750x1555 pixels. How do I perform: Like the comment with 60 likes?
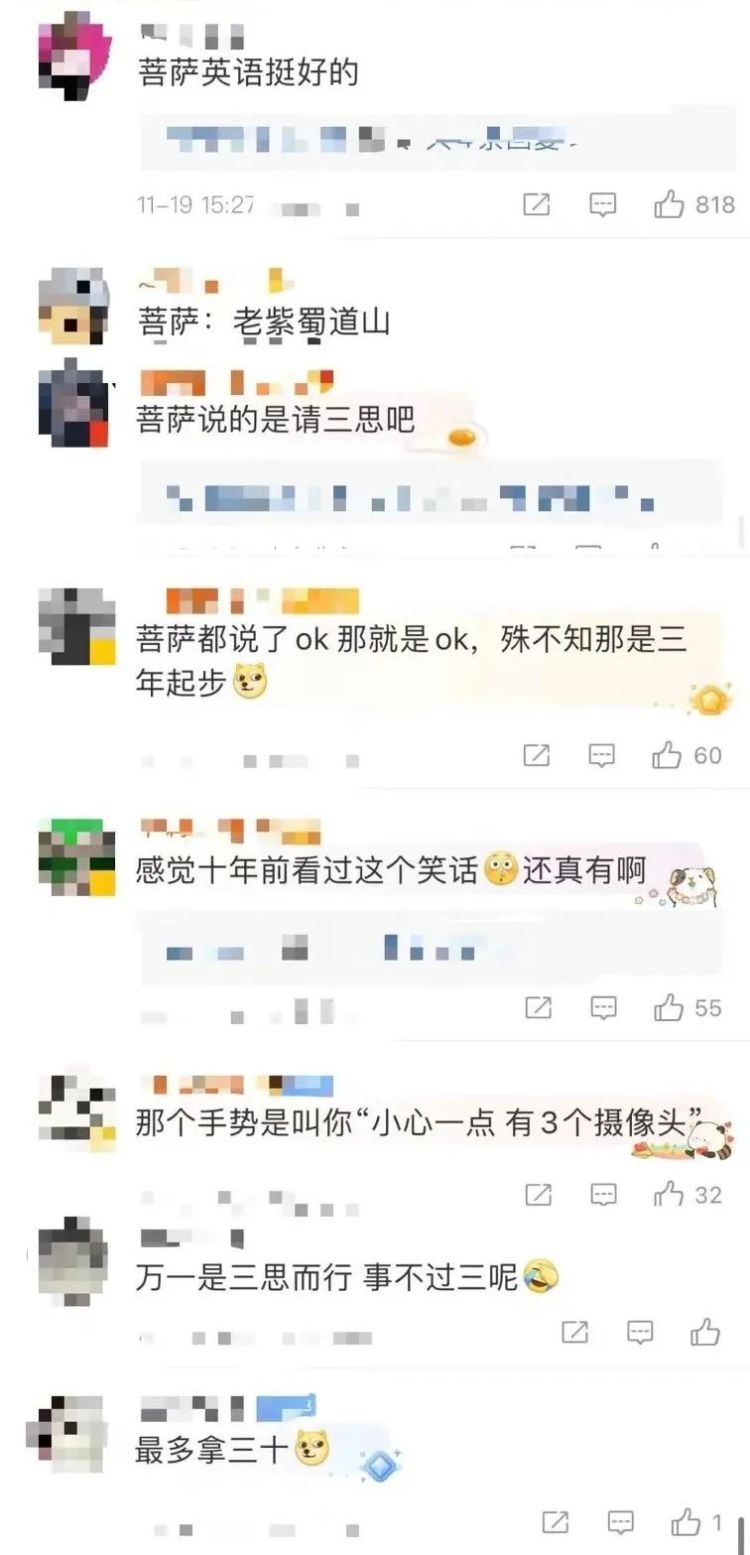[x=667, y=755]
